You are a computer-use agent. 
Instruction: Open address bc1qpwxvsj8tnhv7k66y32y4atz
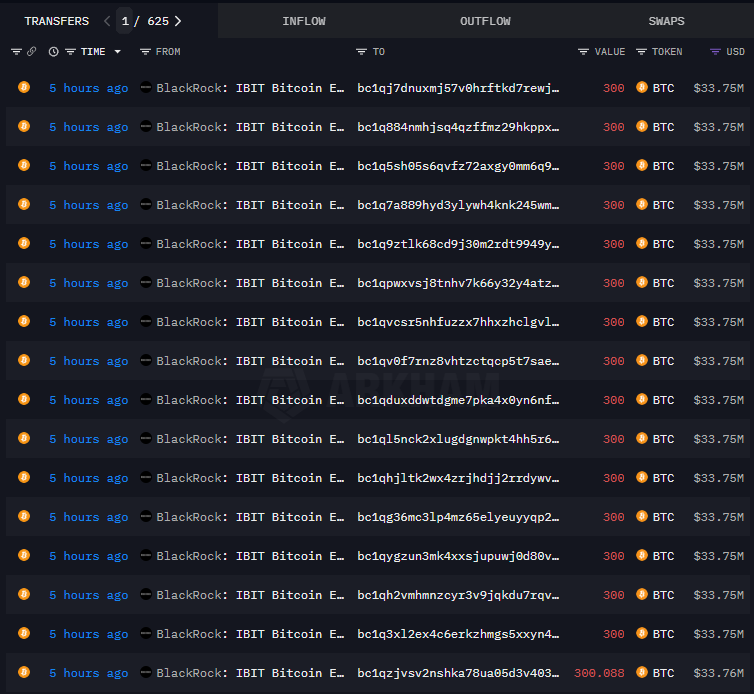pyautogui.click(x=458, y=283)
